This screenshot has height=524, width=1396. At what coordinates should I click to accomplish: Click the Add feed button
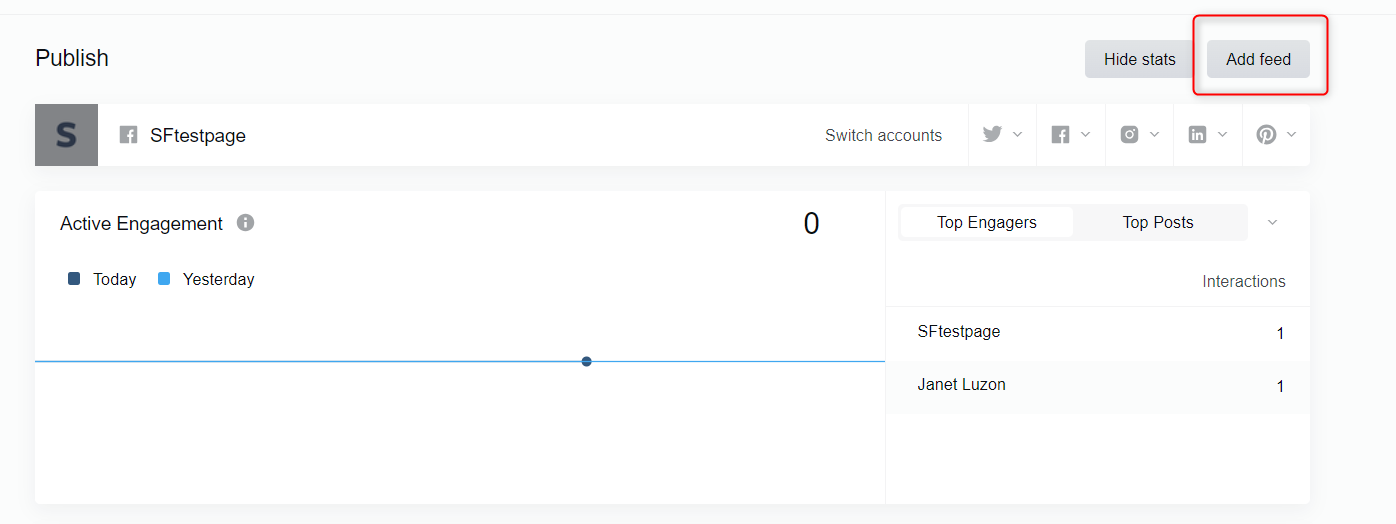[x=1258, y=59]
